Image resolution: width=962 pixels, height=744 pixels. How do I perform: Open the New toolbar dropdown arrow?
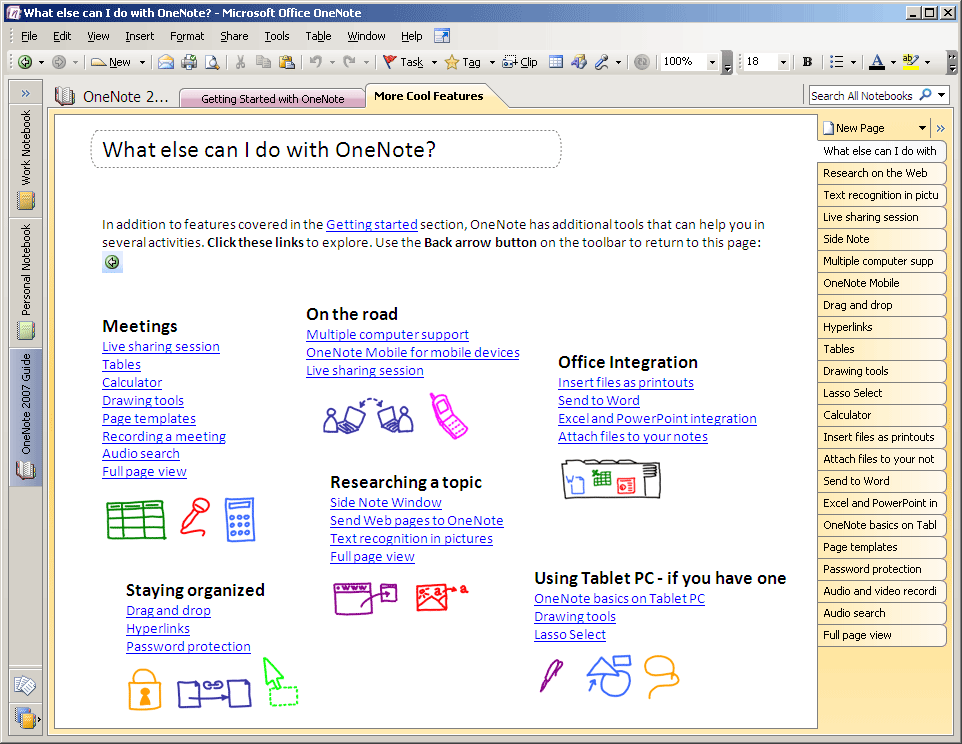click(142, 62)
